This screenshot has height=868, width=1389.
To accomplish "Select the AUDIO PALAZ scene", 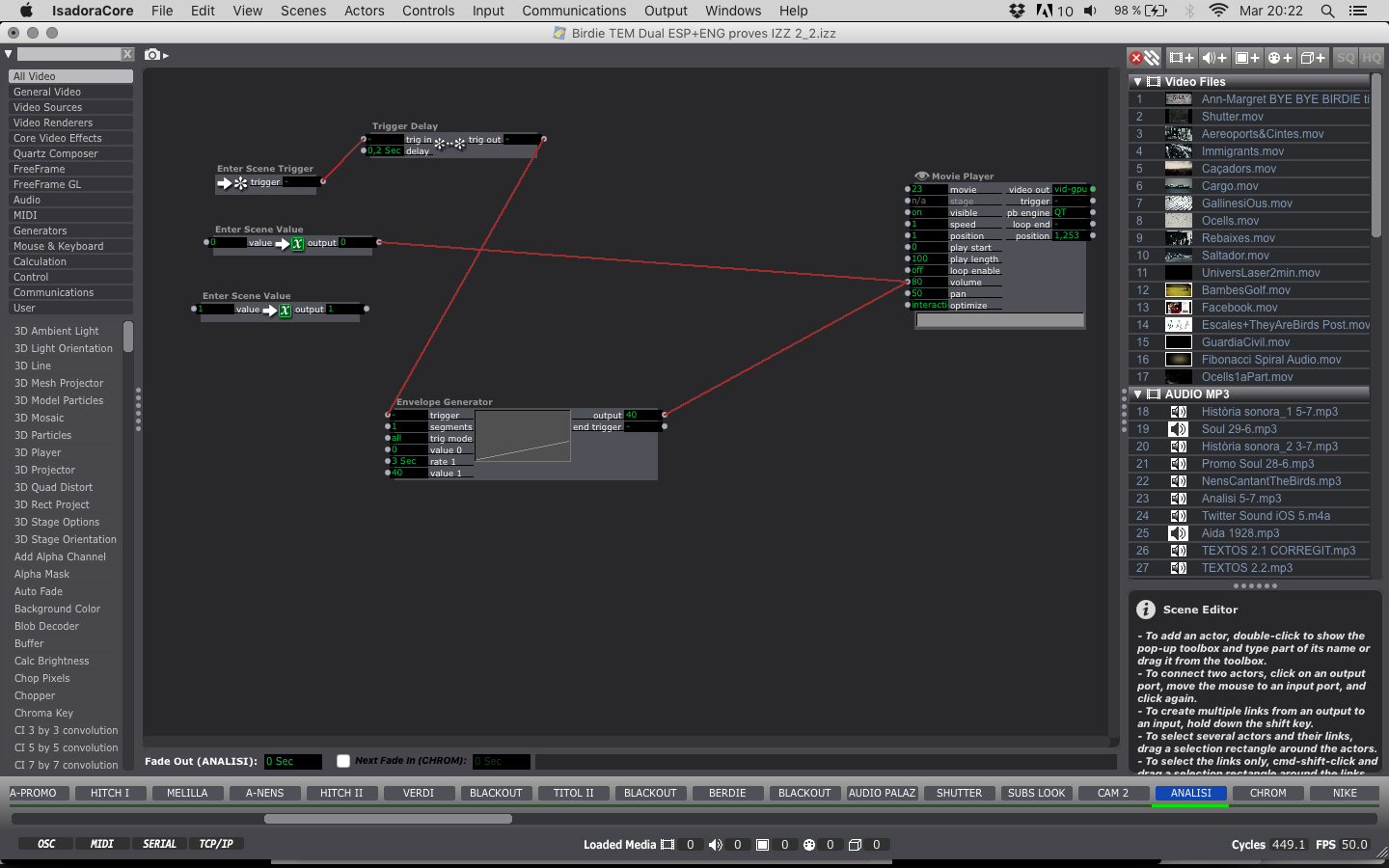I will tap(882, 793).
